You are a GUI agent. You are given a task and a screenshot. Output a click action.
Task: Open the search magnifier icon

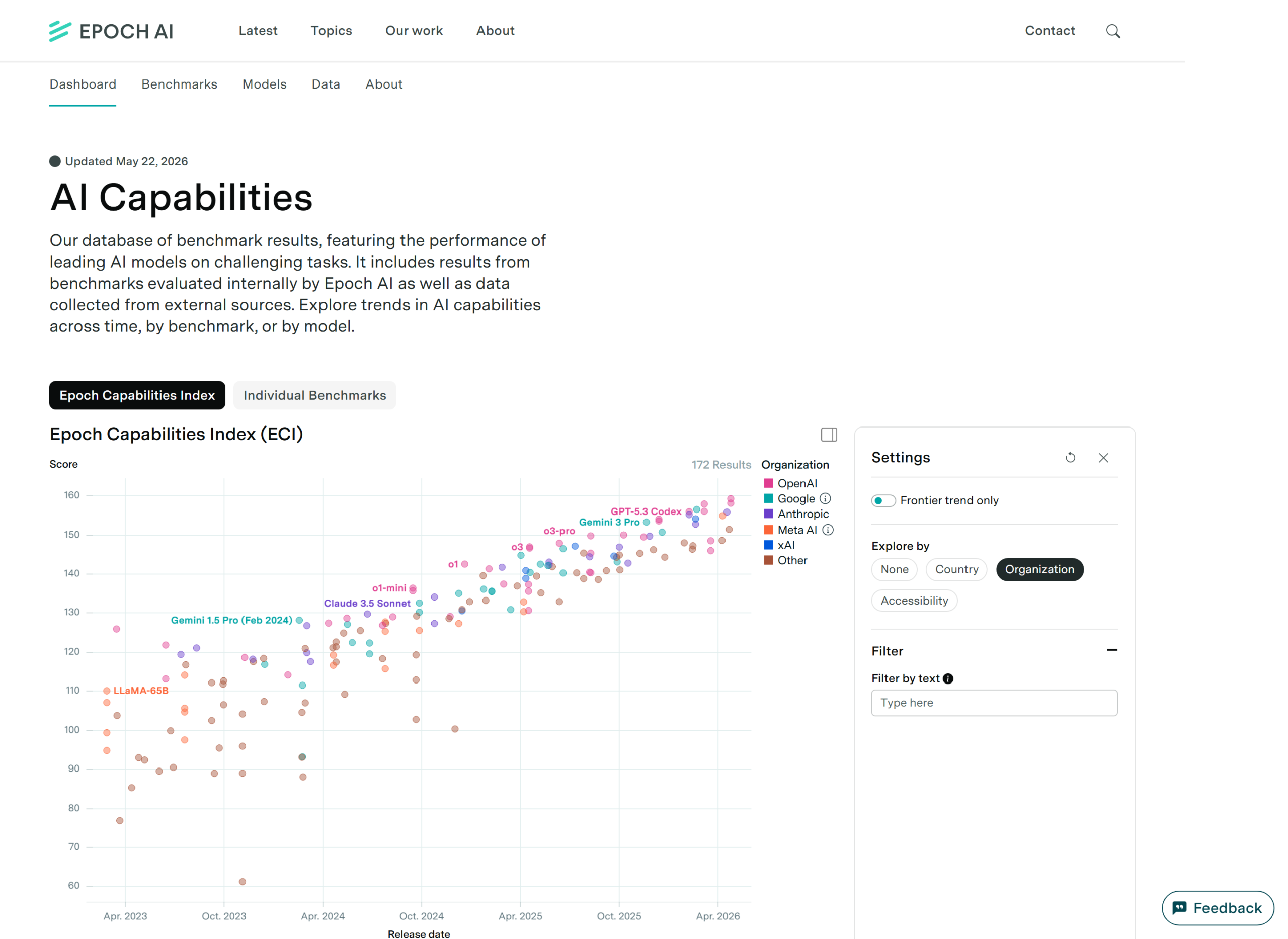tap(1113, 31)
